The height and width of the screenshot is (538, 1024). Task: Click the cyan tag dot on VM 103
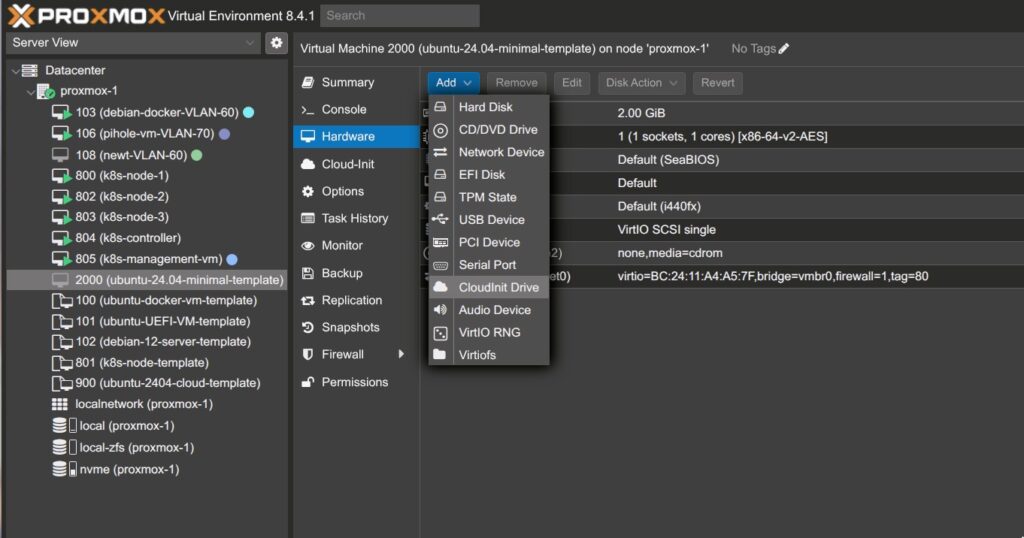(249, 112)
